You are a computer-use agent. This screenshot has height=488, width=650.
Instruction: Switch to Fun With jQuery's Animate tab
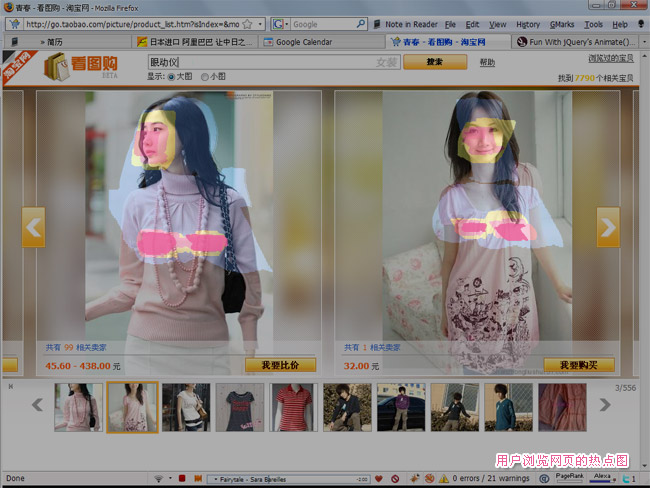(x=576, y=42)
